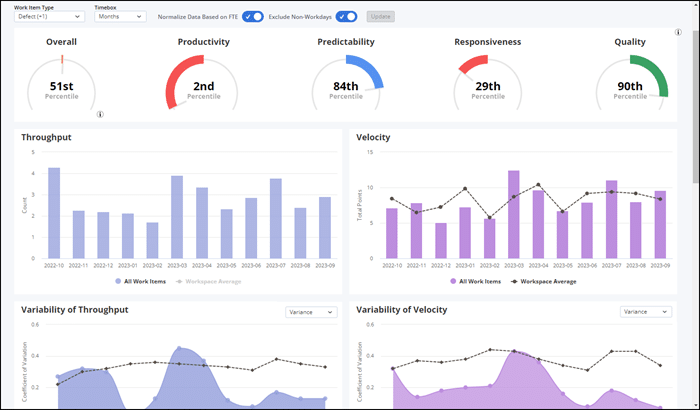Viewport: 700px width, 410px height.
Task: Click the 2023-03 bar in Throughput chart
Action: point(177,217)
